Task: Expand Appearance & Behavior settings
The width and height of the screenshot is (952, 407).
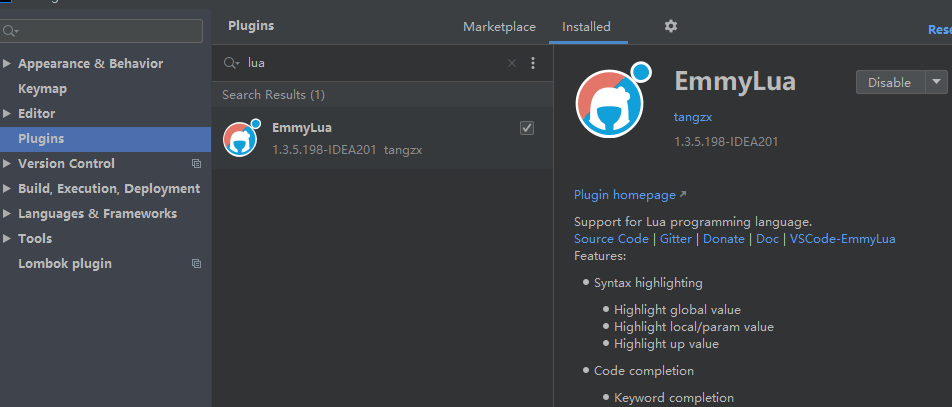Action: pyautogui.click(x=8, y=64)
